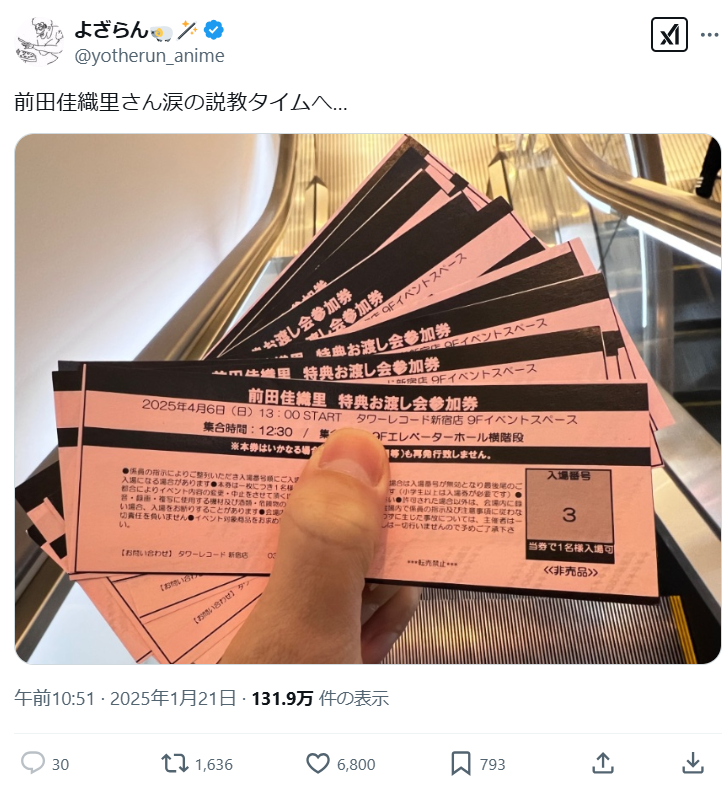This screenshot has height=791, width=728.
Task: Open the three-dot more options menu
Action: click(x=709, y=34)
